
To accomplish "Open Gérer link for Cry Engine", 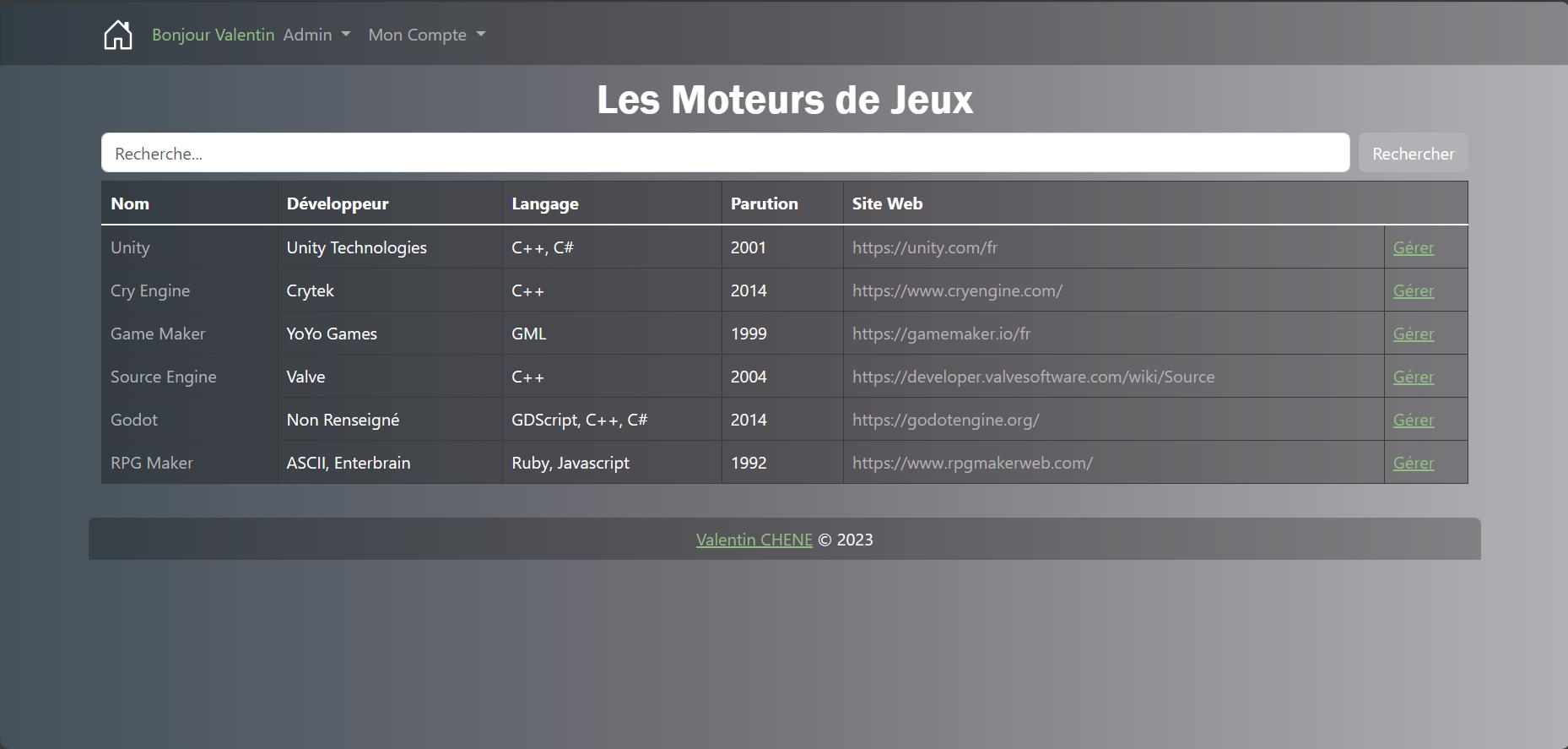I will pos(1414,290).
